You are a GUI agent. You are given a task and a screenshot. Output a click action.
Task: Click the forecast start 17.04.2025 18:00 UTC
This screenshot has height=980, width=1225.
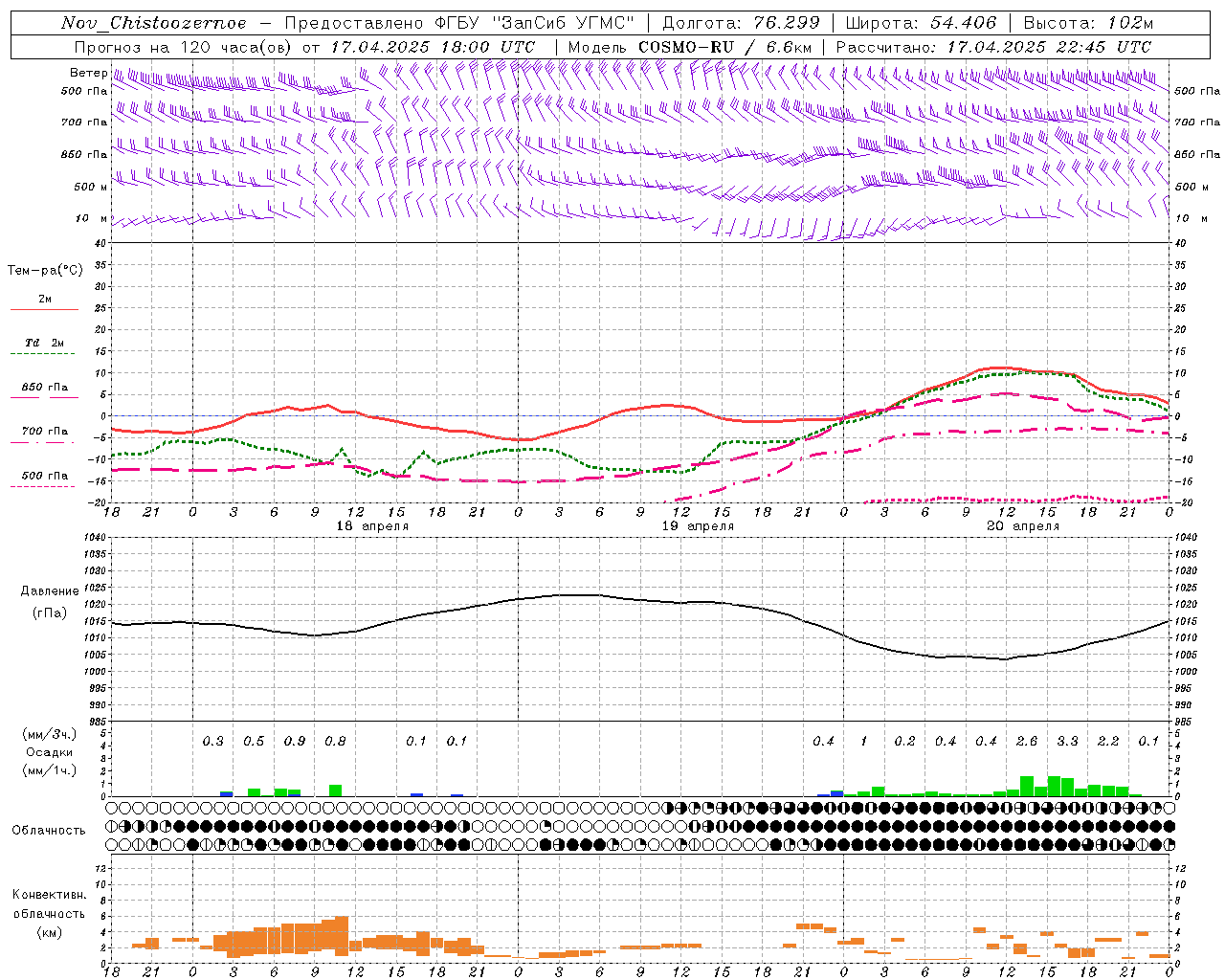tap(433, 47)
